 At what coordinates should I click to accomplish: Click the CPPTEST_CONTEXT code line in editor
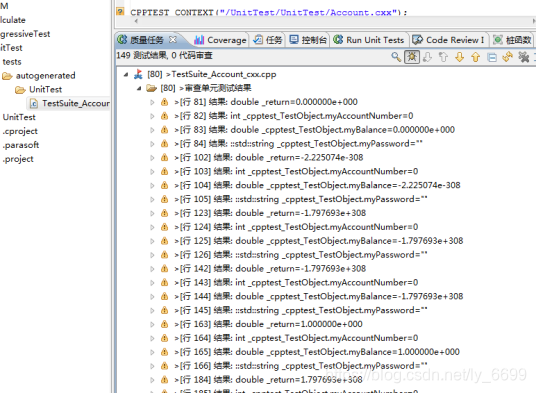(x=269, y=13)
